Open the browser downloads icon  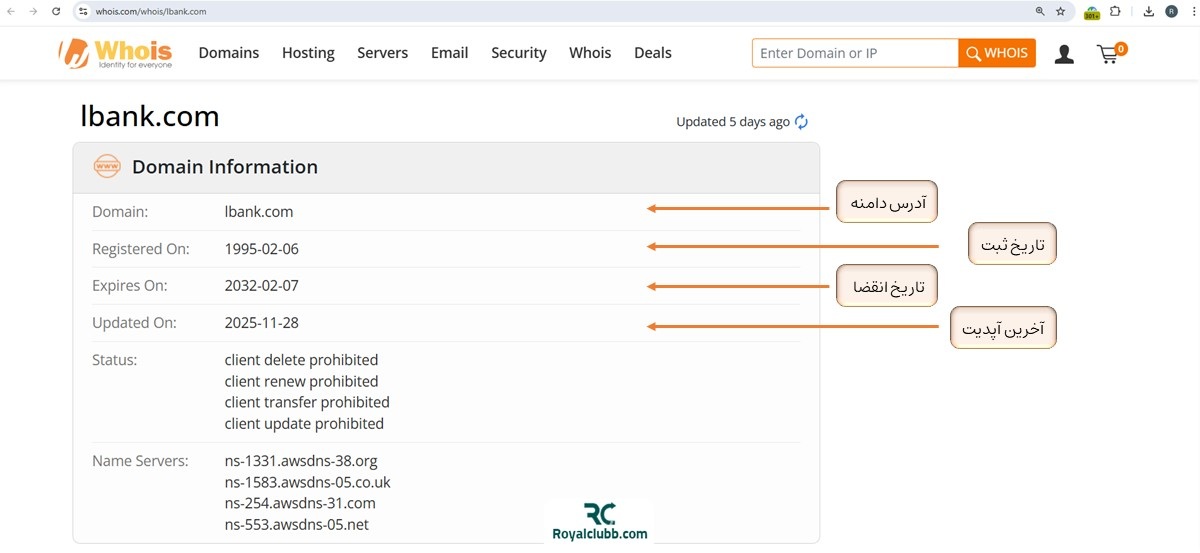[x=1148, y=11]
